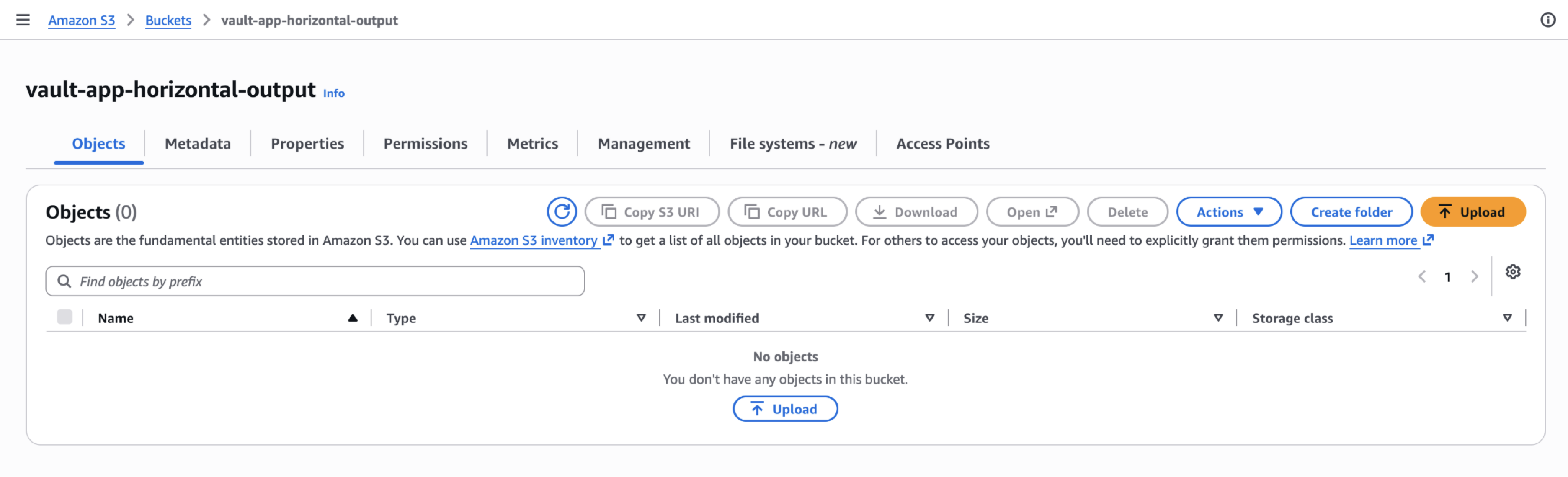Open the File systems - new tab

coord(793,144)
